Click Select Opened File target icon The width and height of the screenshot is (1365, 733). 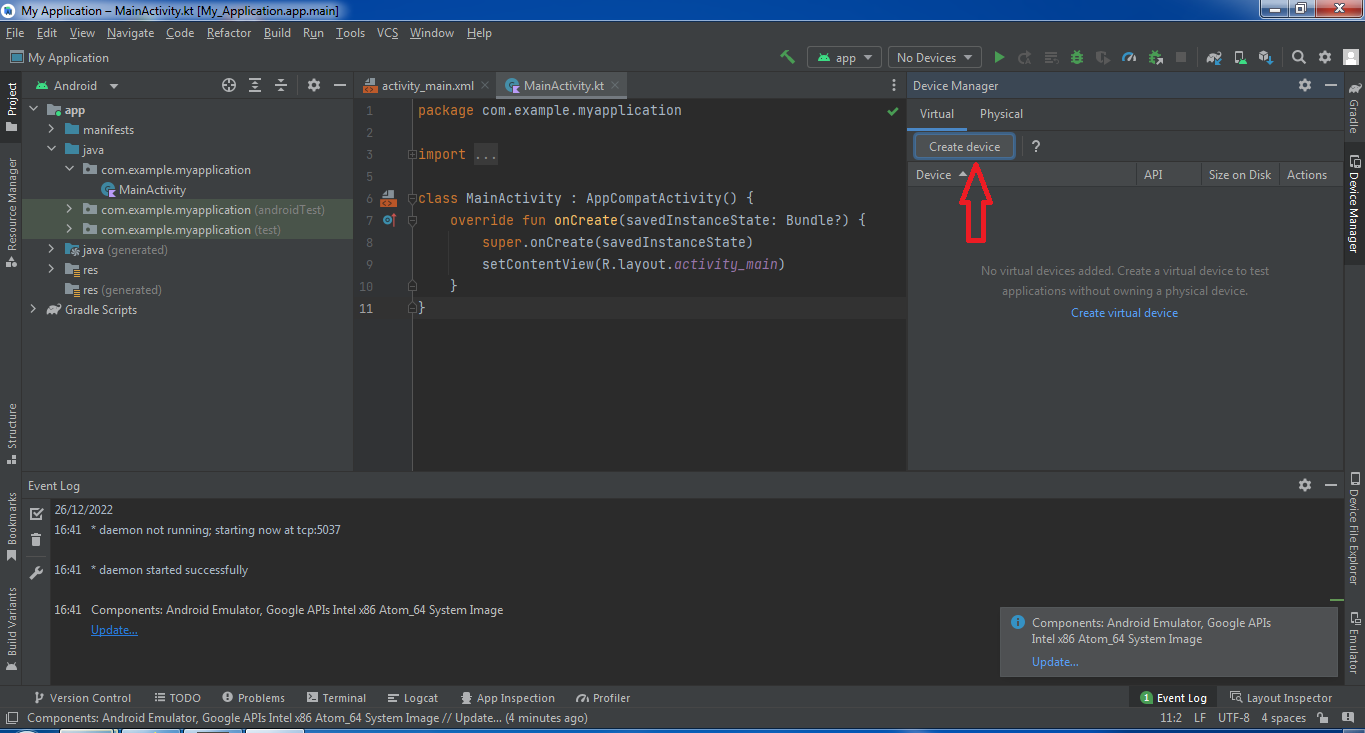pyautogui.click(x=229, y=86)
